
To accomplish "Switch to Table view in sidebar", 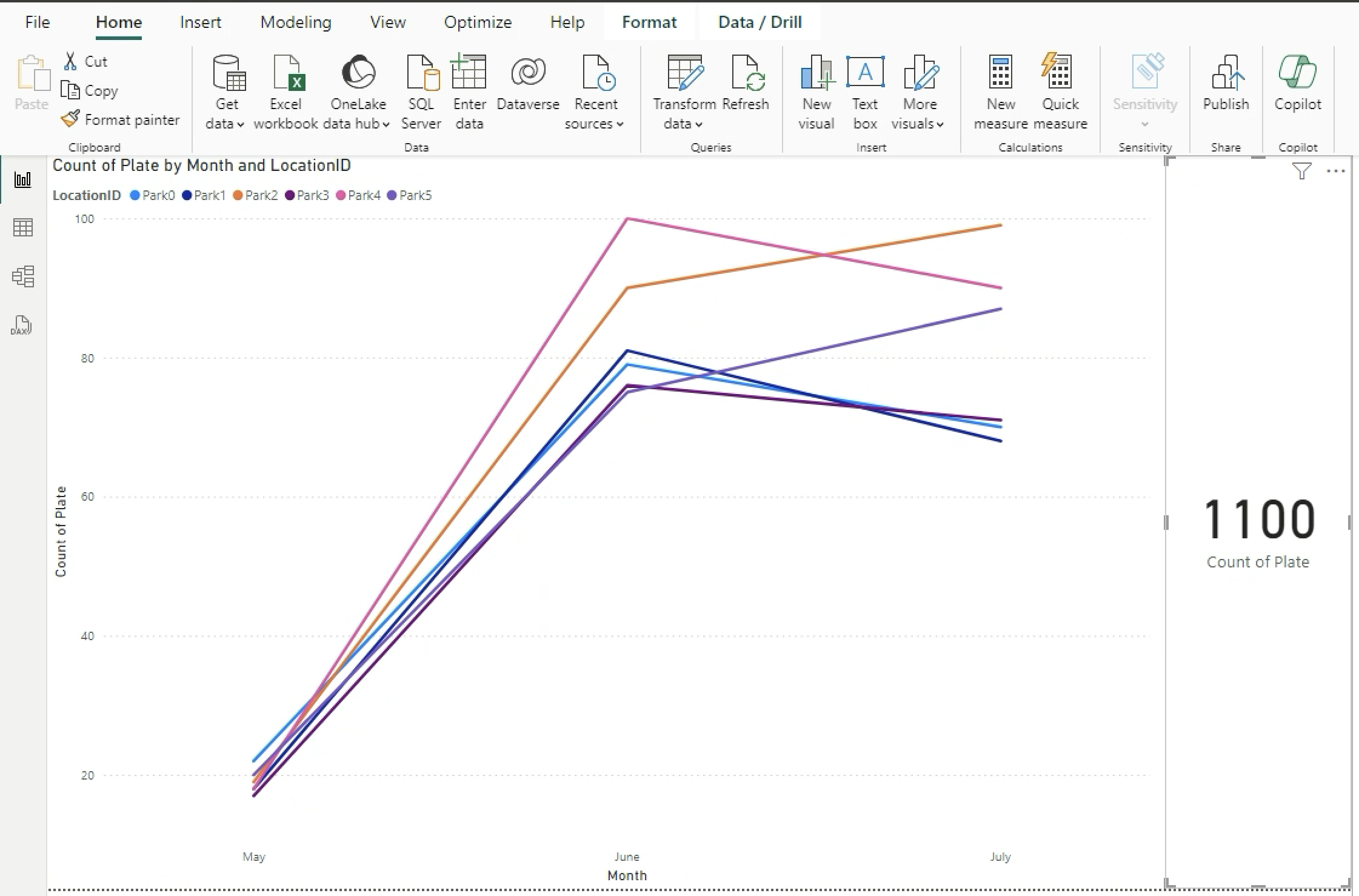I will [x=23, y=228].
